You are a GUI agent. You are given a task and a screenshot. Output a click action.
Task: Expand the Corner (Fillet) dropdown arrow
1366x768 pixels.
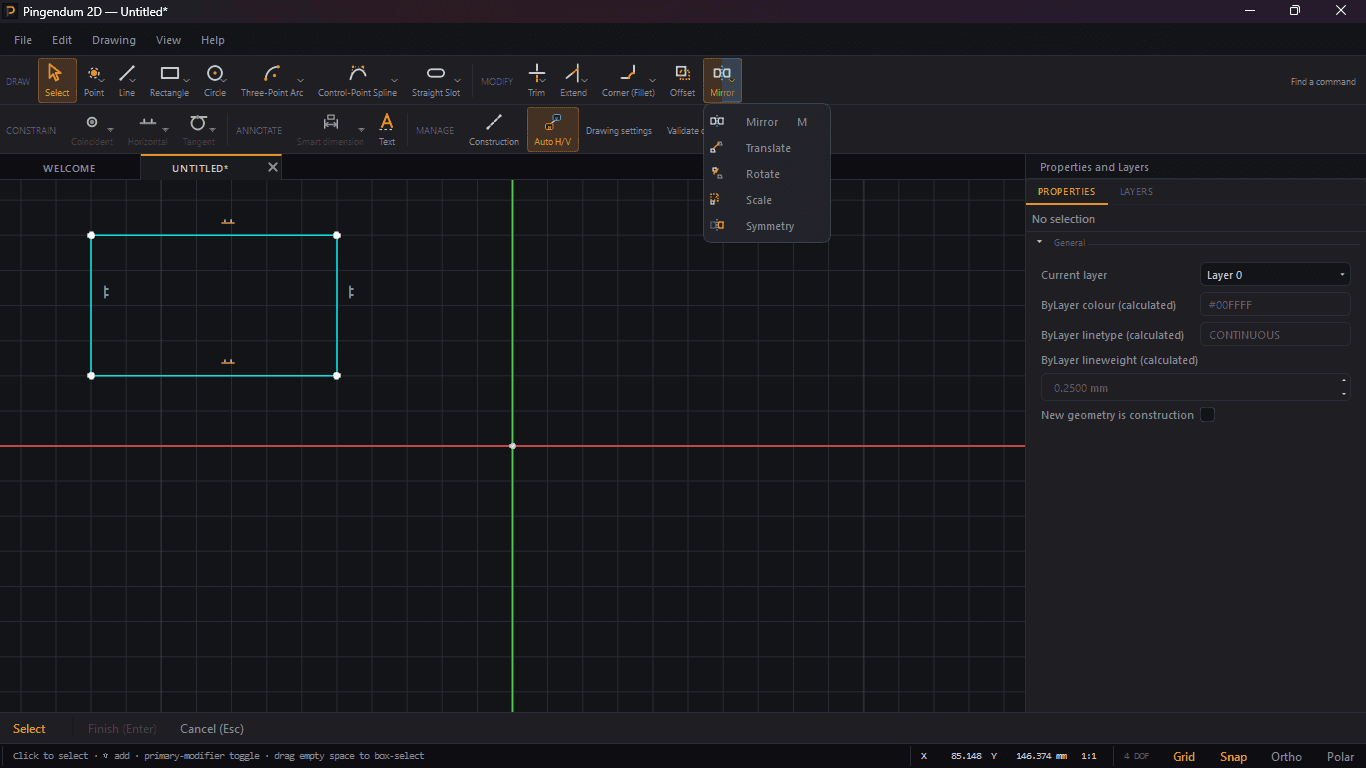[652, 80]
